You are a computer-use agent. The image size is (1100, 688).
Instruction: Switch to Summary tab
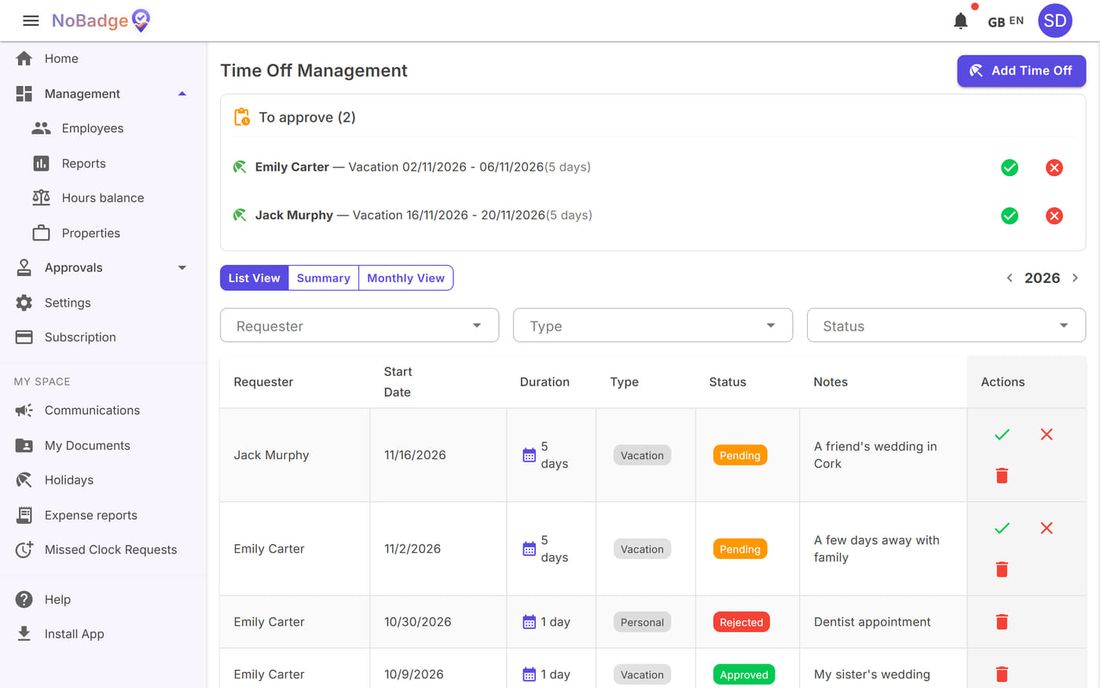click(x=323, y=278)
